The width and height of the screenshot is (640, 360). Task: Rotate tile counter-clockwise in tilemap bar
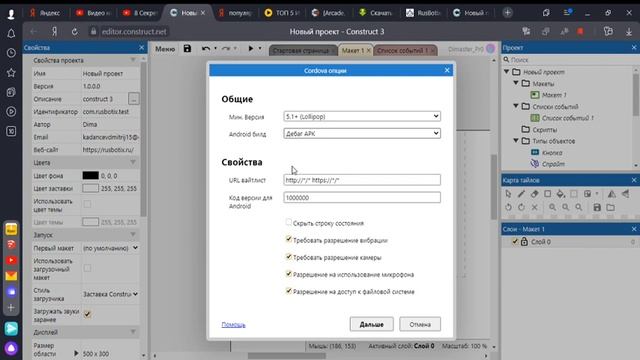click(x=508, y=207)
